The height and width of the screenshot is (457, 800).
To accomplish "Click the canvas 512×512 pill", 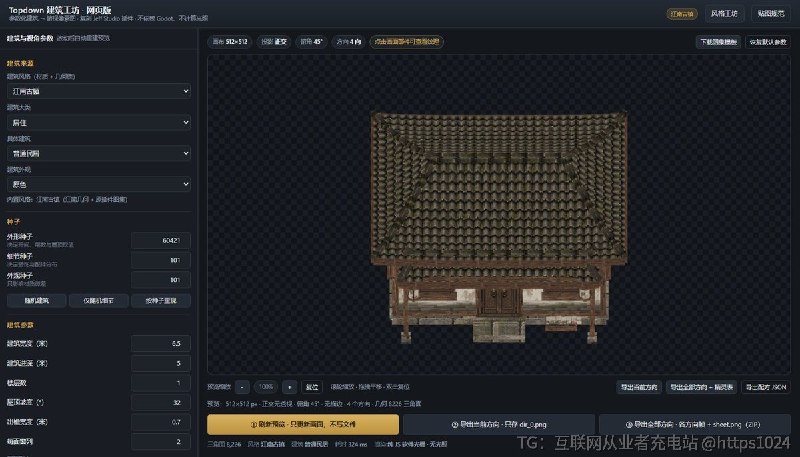I will [x=230, y=42].
